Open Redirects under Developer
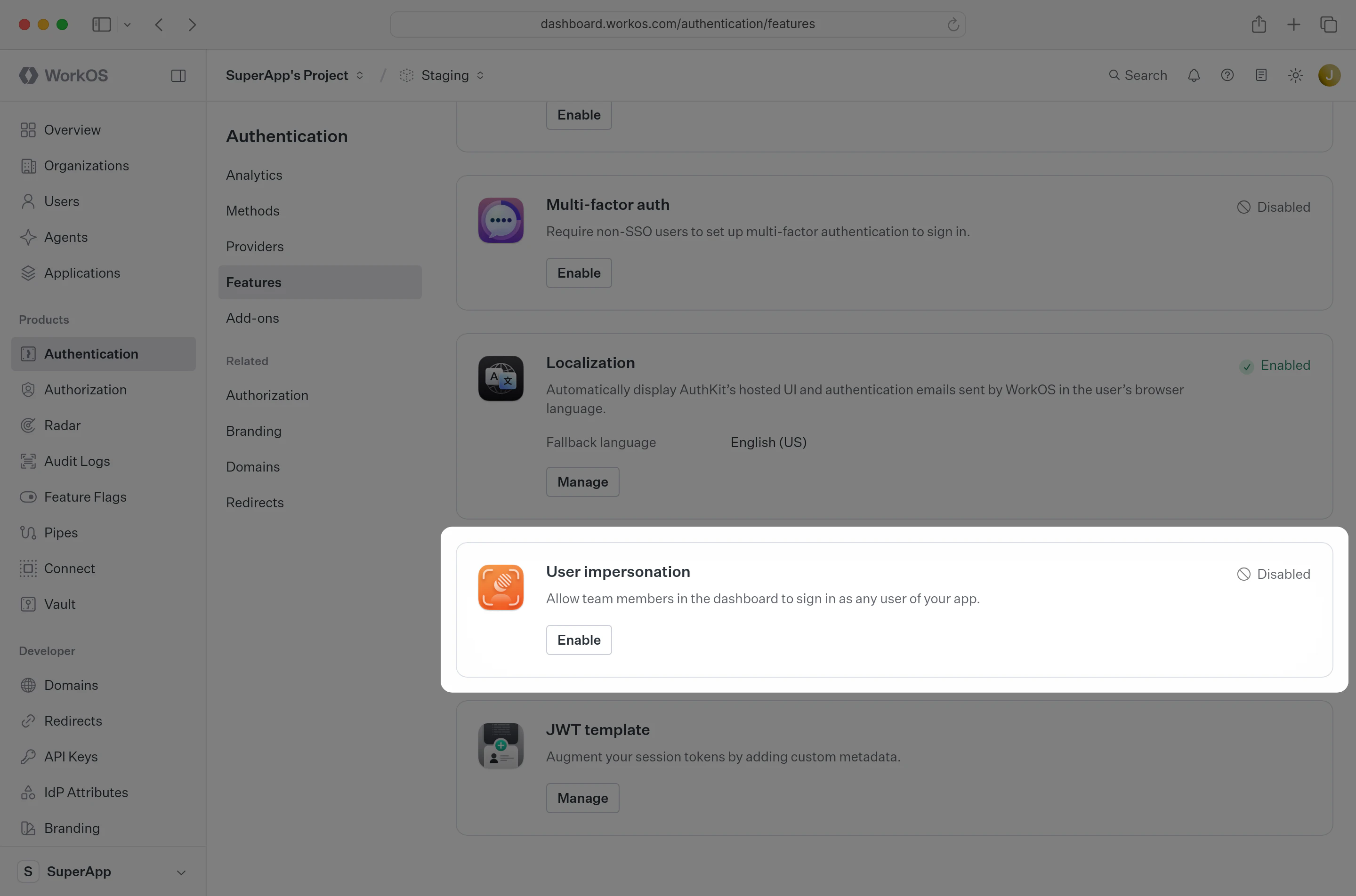 pos(104,721)
